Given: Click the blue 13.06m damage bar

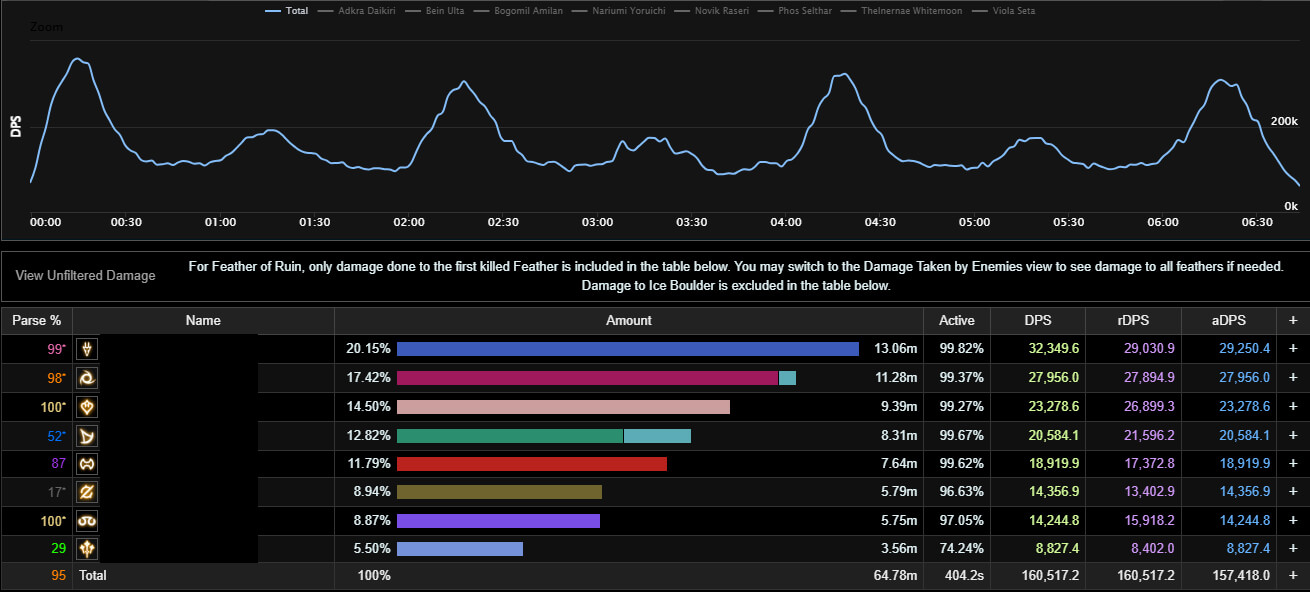Looking at the screenshot, I should (627, 349).
